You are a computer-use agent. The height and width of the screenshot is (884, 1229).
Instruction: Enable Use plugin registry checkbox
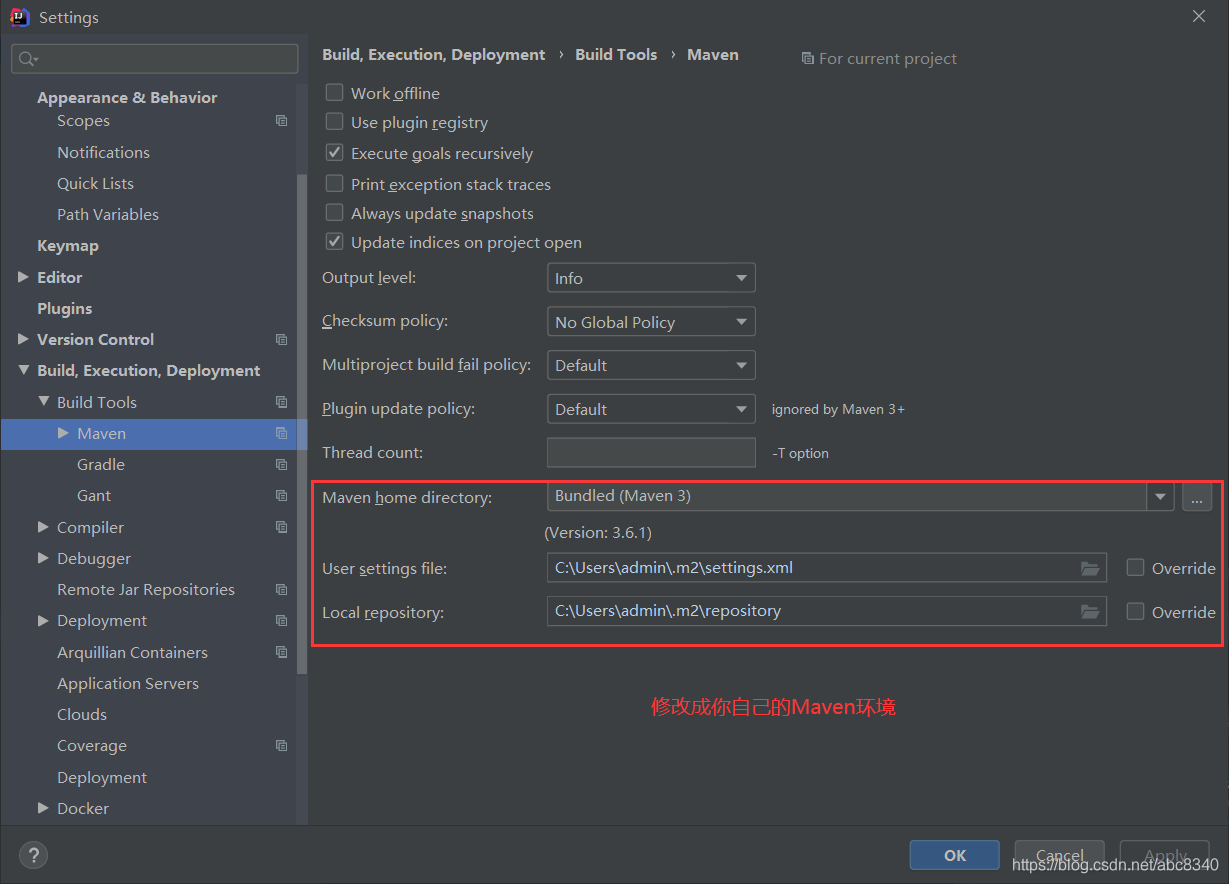pyautogui.click(x=334, y=122)
